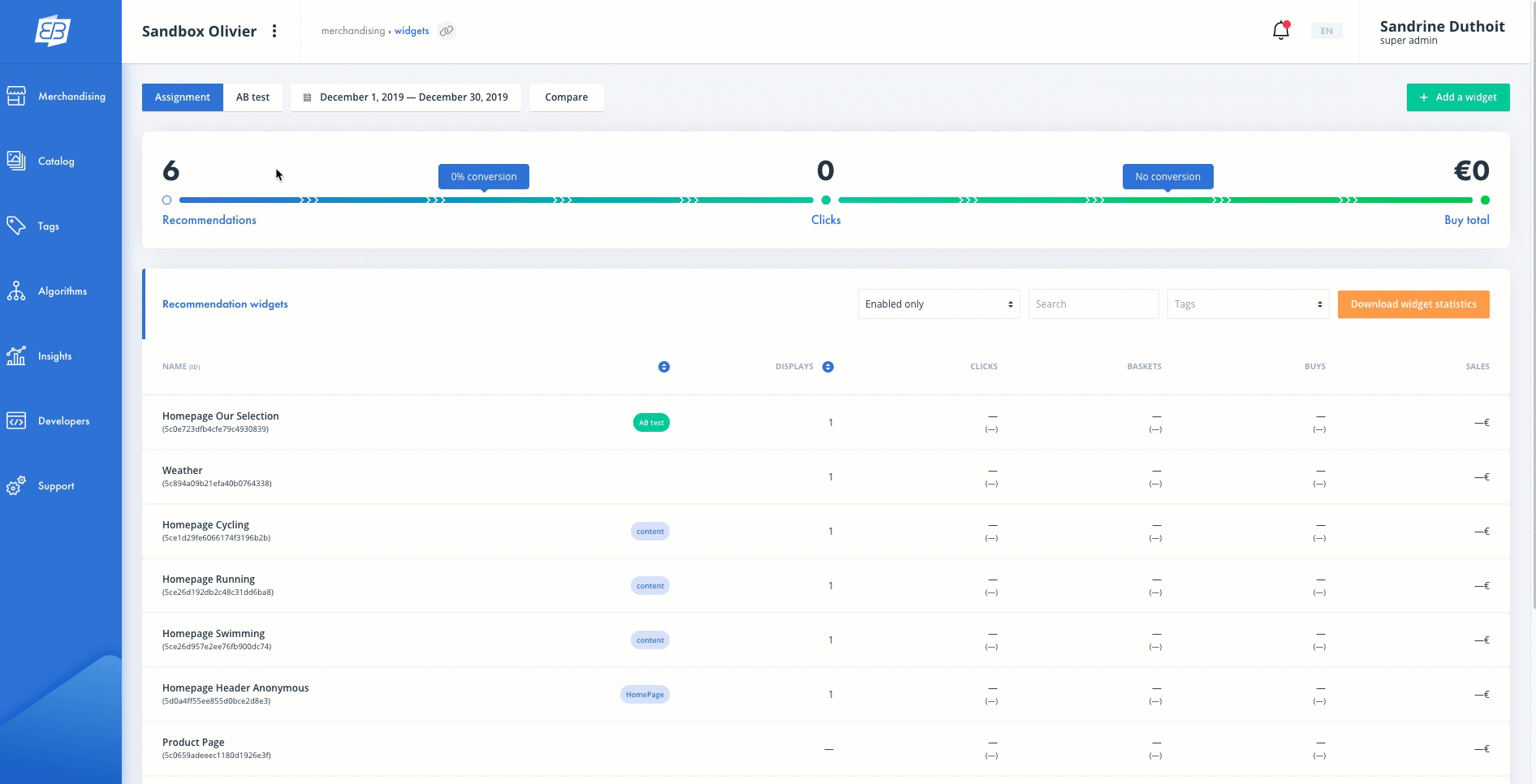This screenshot has width=1536, height=784.
Task: Switch to the AB test tab
Action: [x=252, y=97]
